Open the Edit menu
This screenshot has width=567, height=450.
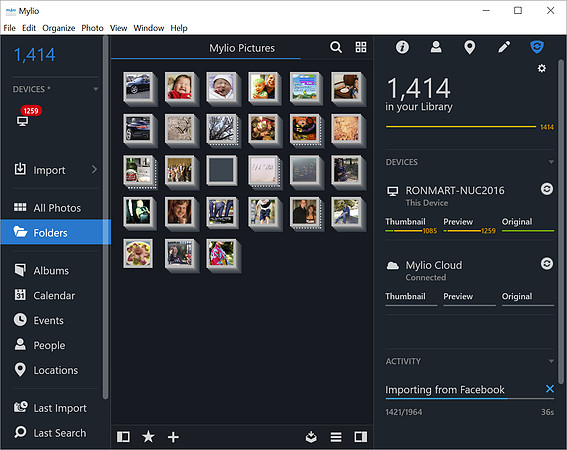tap(29, 28)
